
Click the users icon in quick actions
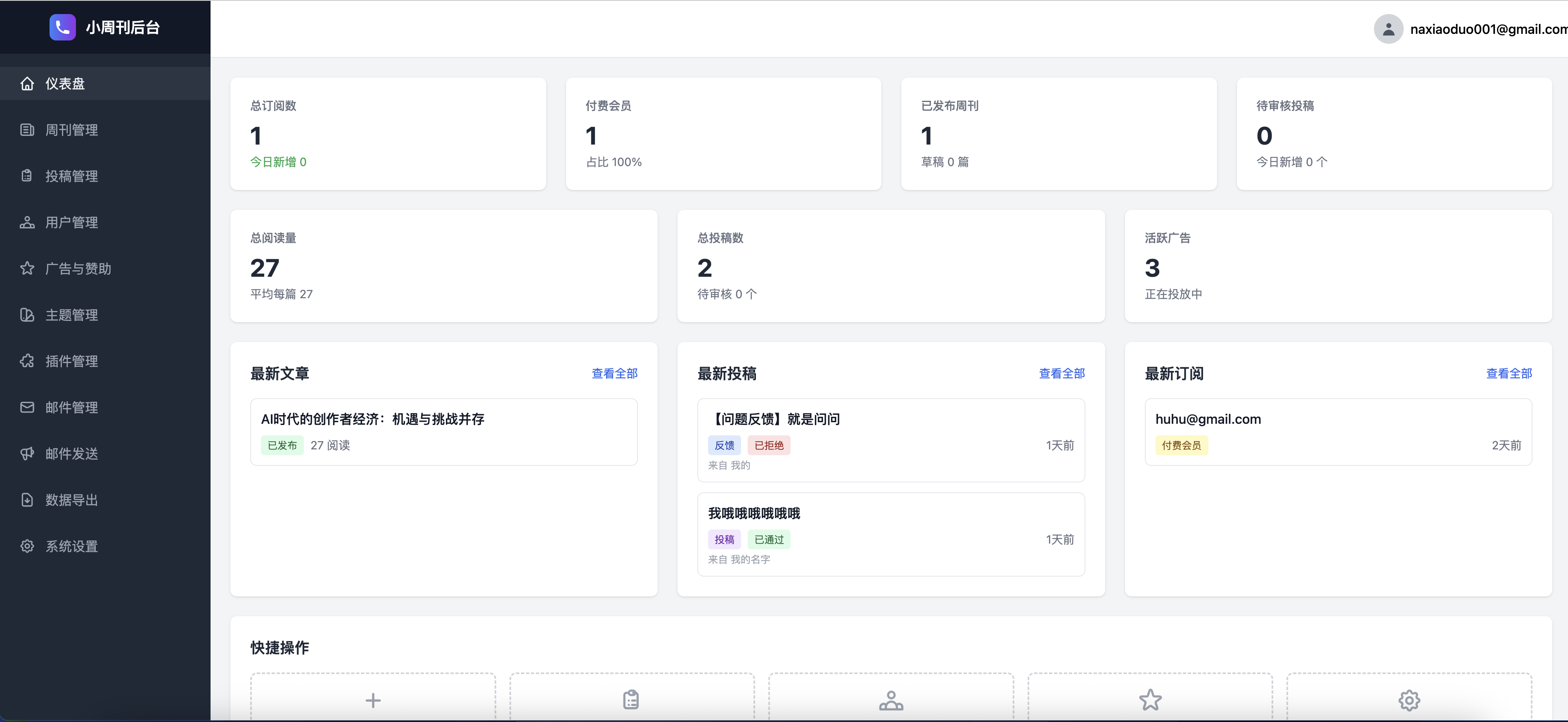point(891,700)
